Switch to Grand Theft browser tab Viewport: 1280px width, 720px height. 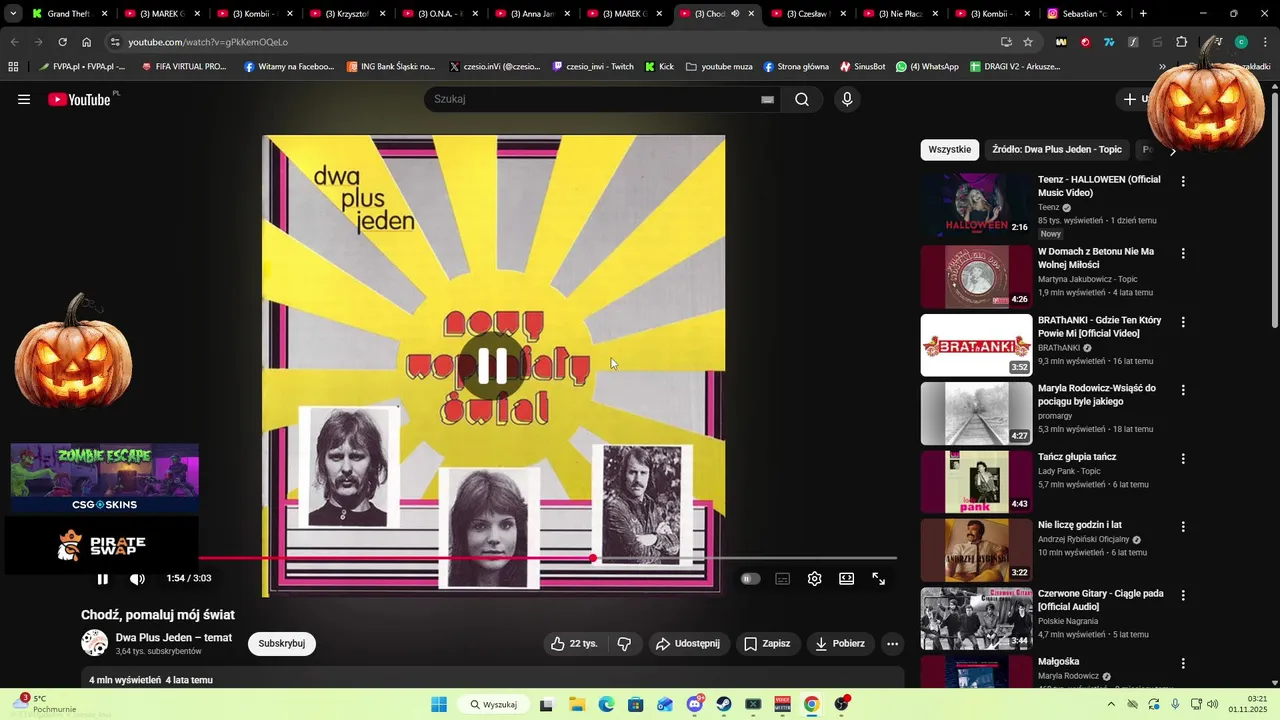[69, 14]
